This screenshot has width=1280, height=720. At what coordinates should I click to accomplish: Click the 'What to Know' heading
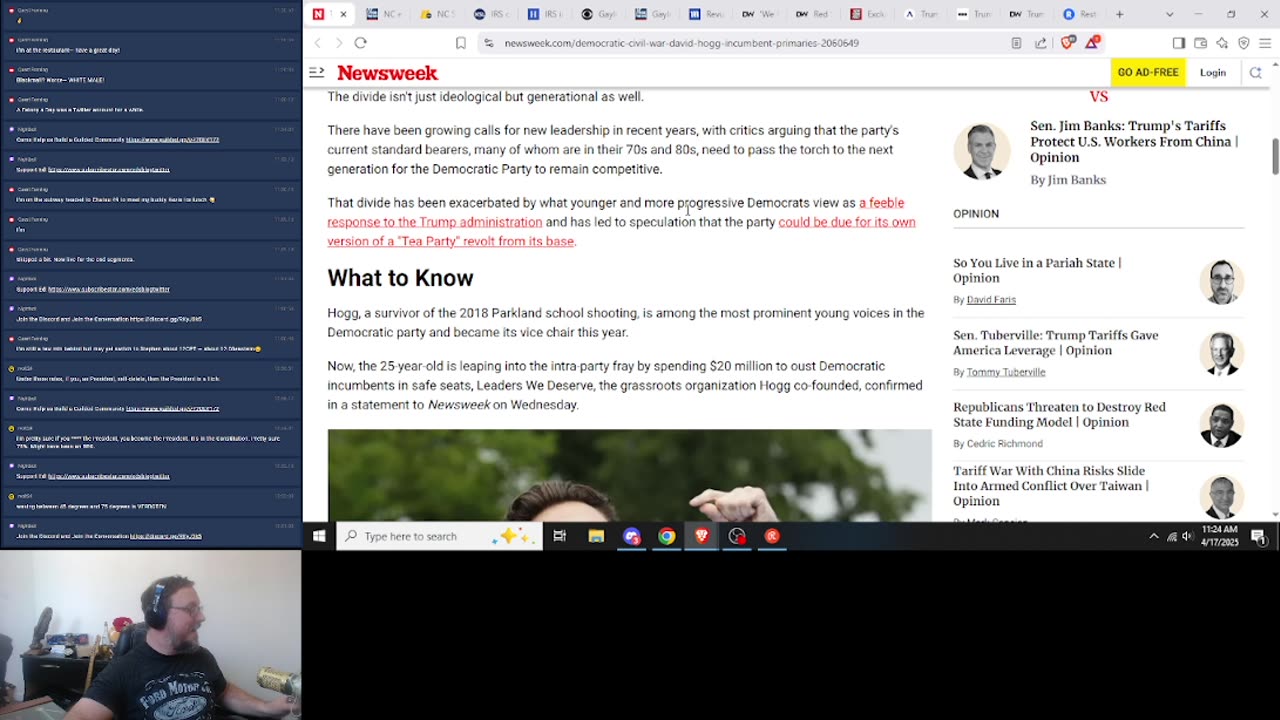(x=400, y=278)
